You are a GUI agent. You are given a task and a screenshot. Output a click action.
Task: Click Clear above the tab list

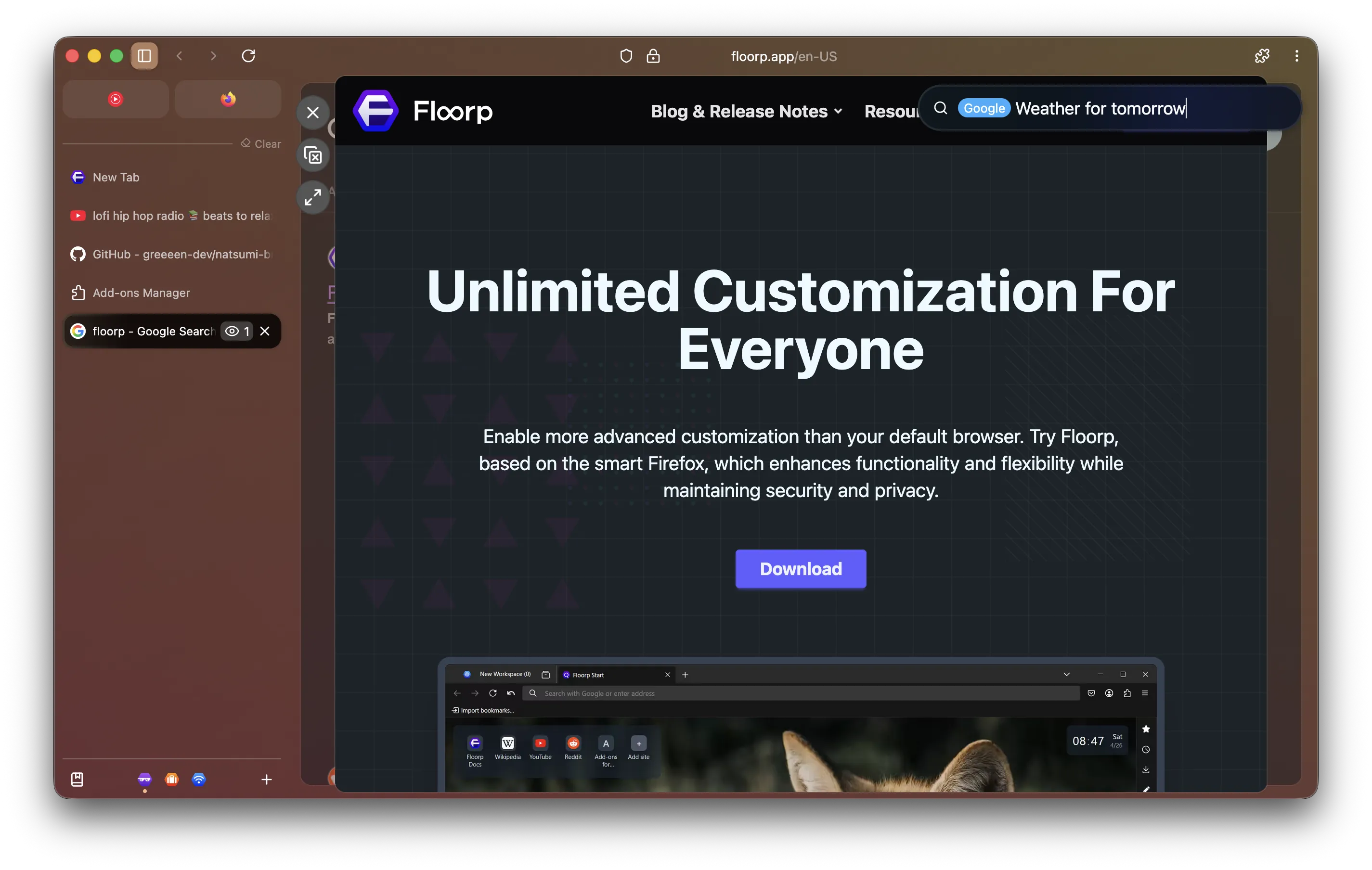tap(261, 143)
